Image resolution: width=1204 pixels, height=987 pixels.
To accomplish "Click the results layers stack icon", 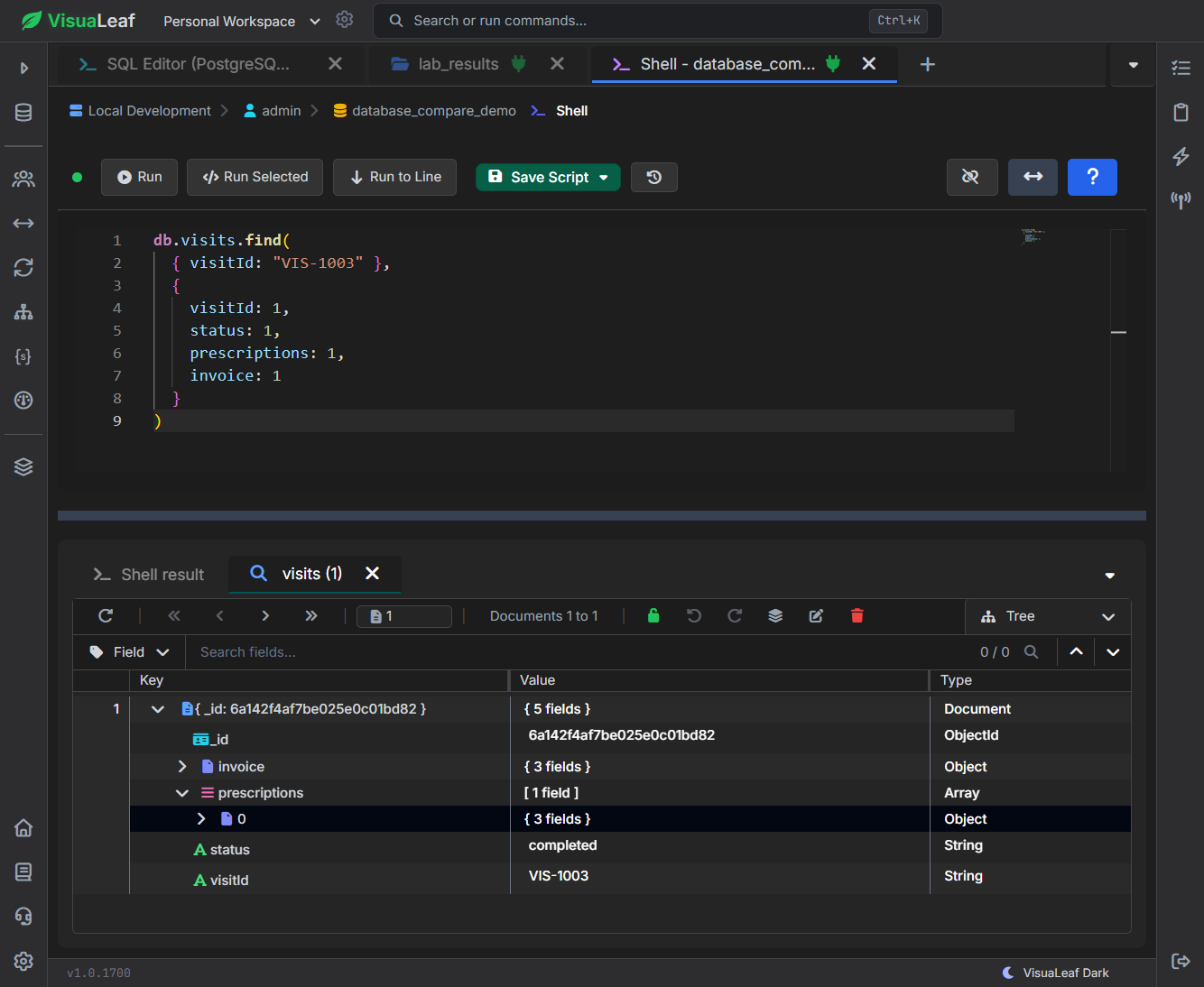I will (x=775, y=615).
